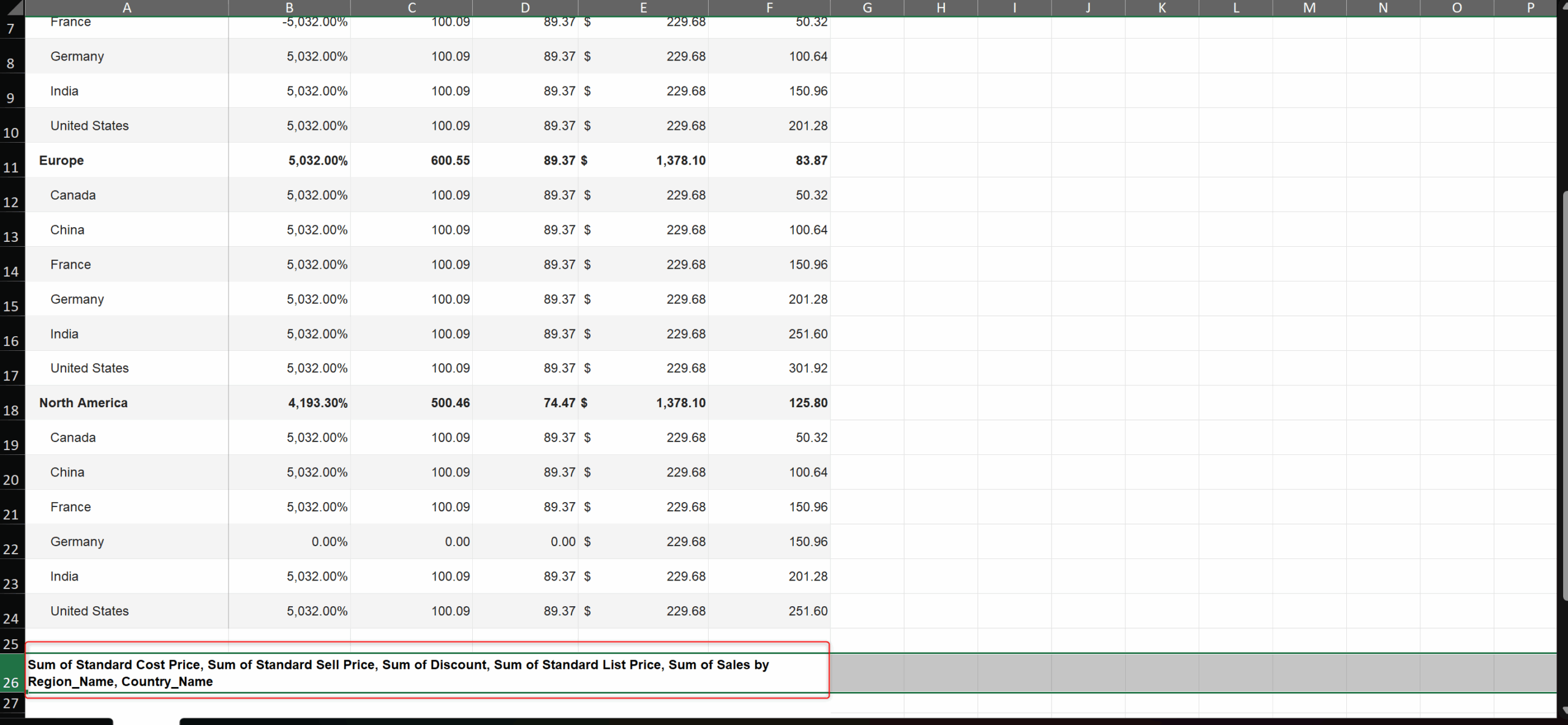Click the Europe 600.55 value cell
Screen dimensions: 1568x725
450,160
